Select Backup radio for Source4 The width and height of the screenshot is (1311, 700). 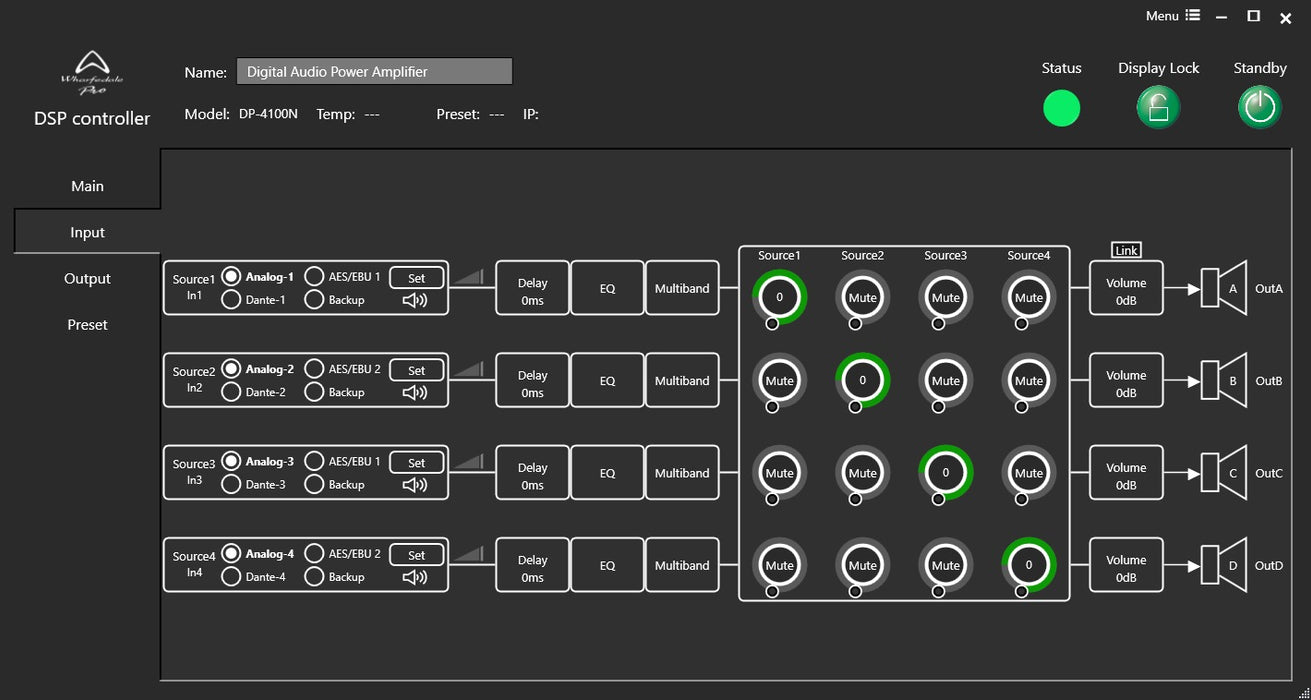pos(314,577)
